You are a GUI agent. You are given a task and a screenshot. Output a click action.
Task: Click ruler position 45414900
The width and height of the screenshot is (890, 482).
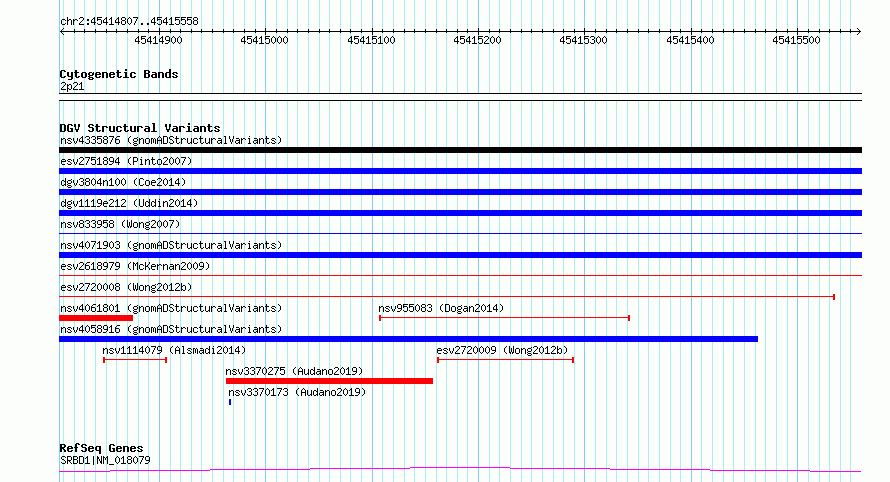158,40
